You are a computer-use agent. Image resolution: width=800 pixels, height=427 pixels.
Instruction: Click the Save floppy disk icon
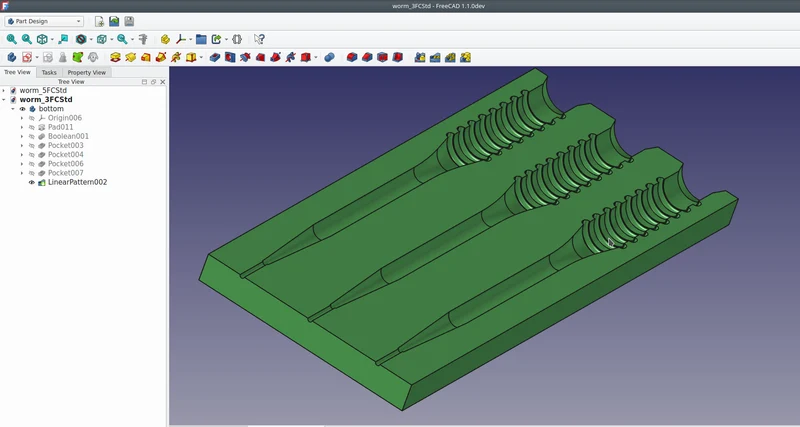tap(129, 21)
